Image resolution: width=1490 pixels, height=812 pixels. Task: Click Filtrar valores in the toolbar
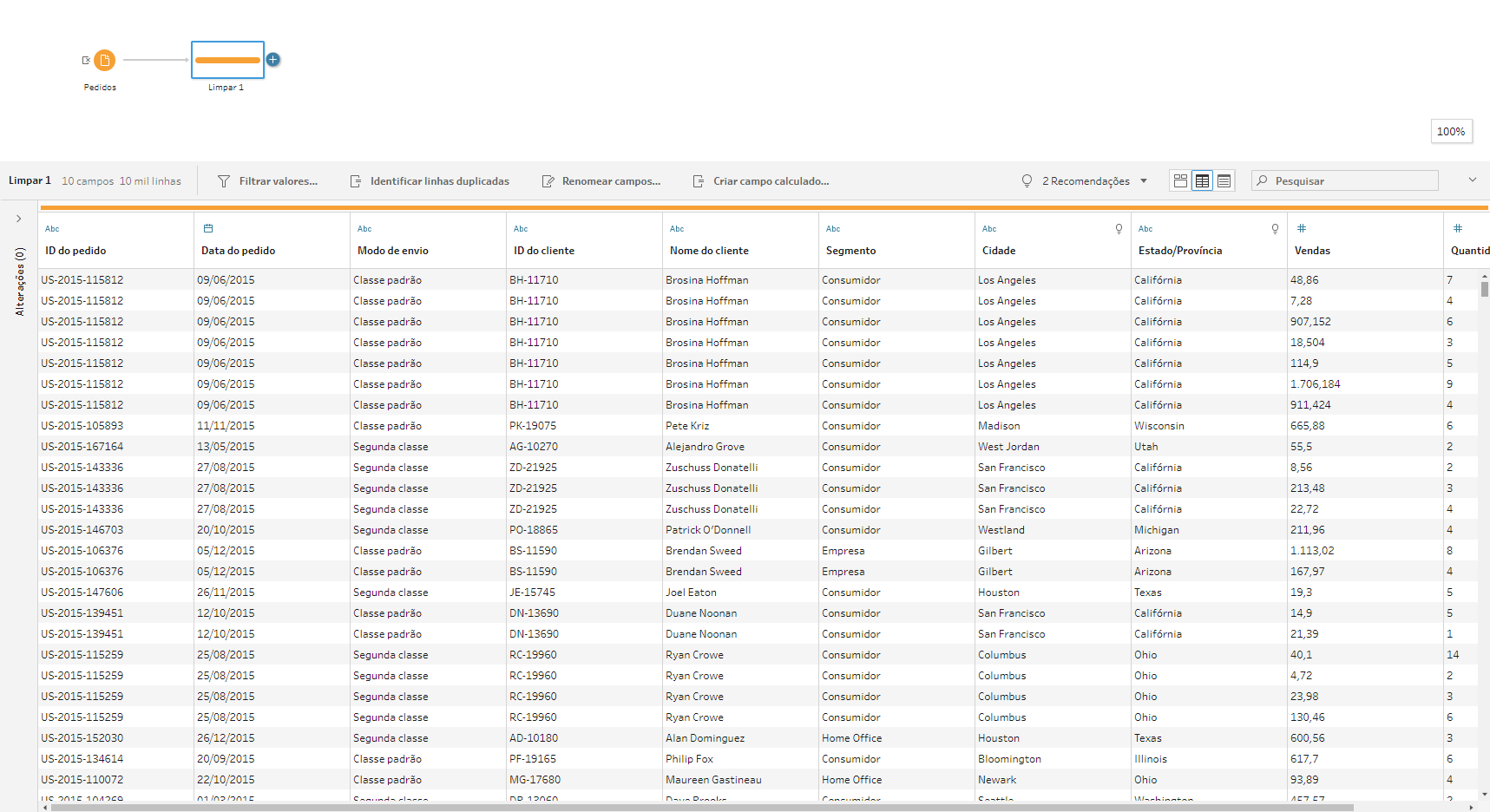tap(267, 181)
